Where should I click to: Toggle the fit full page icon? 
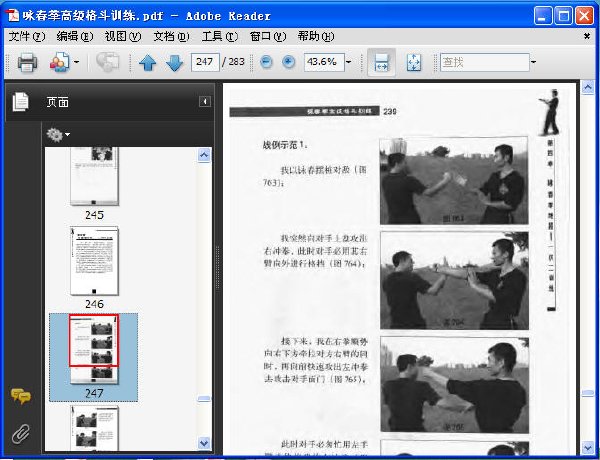(413, 62)
